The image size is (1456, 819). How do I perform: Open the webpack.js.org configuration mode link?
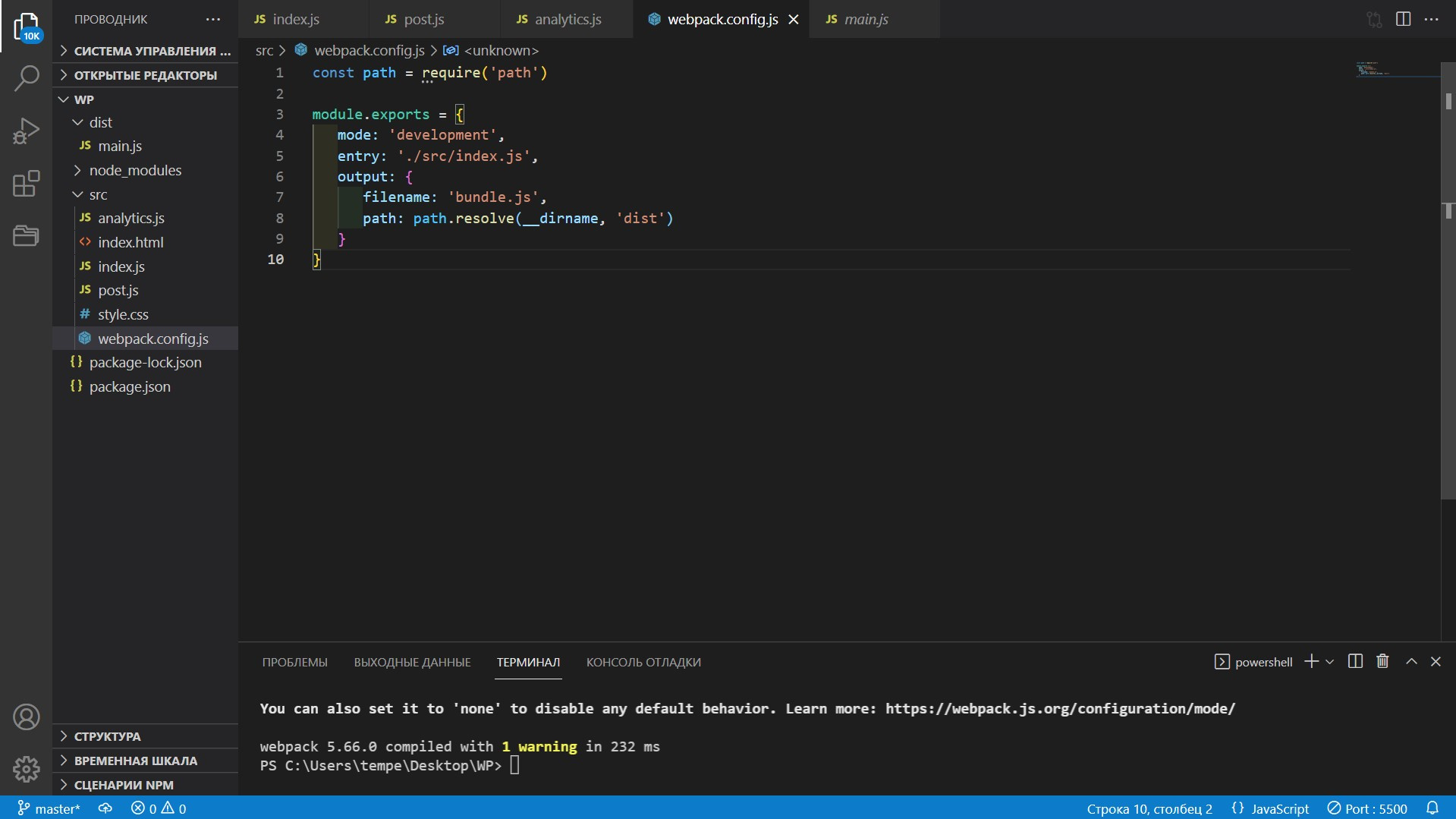coord(1060,708)
